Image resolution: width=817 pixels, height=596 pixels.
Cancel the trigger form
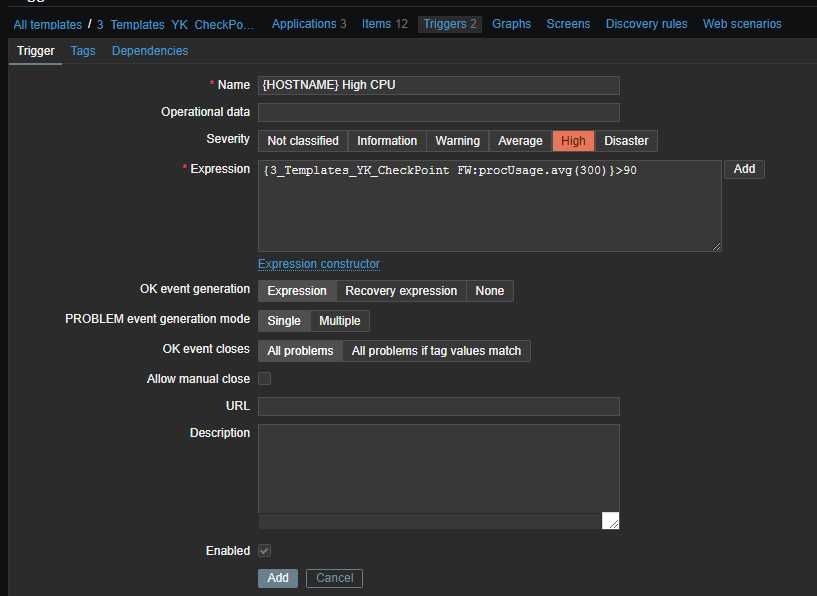click(x=335, y=578)
